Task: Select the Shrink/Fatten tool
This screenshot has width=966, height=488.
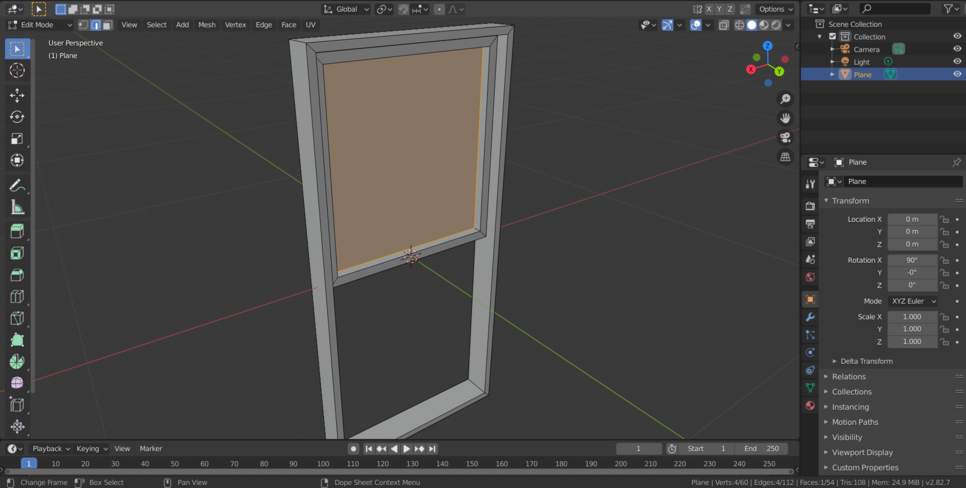Action: point(17,426)
